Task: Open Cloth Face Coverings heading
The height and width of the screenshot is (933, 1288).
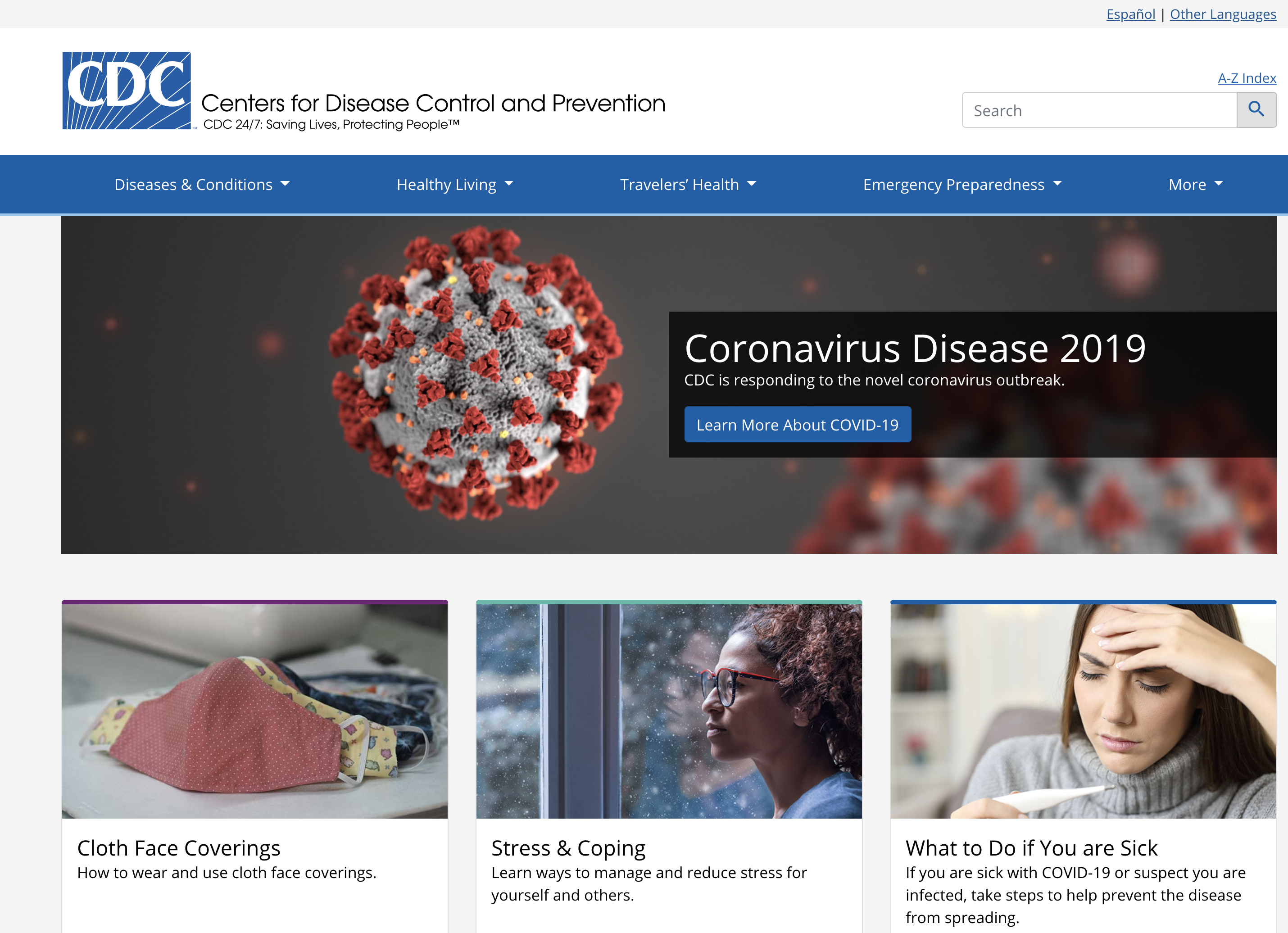Action: [178, 848]
